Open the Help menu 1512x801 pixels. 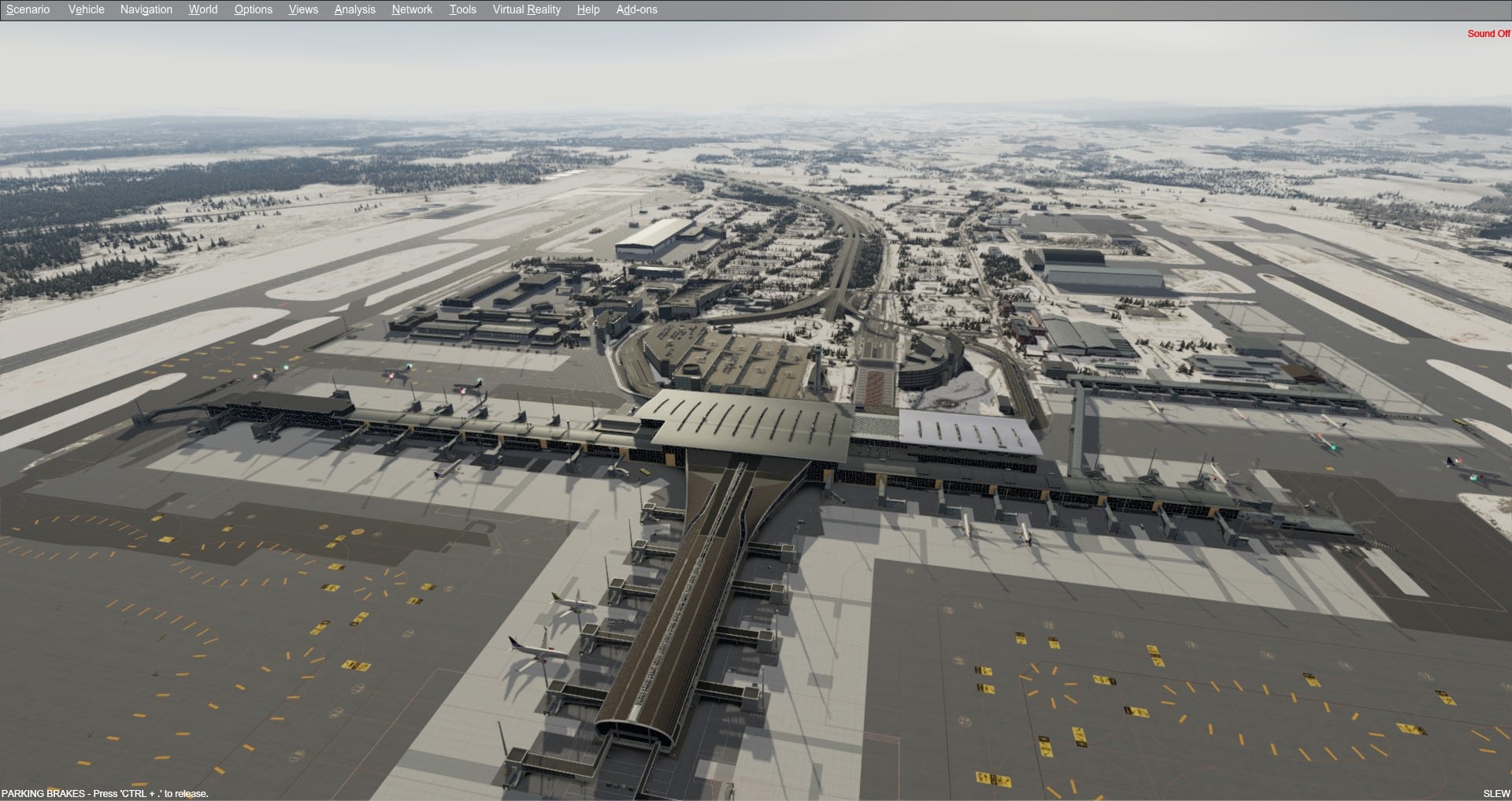587,9
